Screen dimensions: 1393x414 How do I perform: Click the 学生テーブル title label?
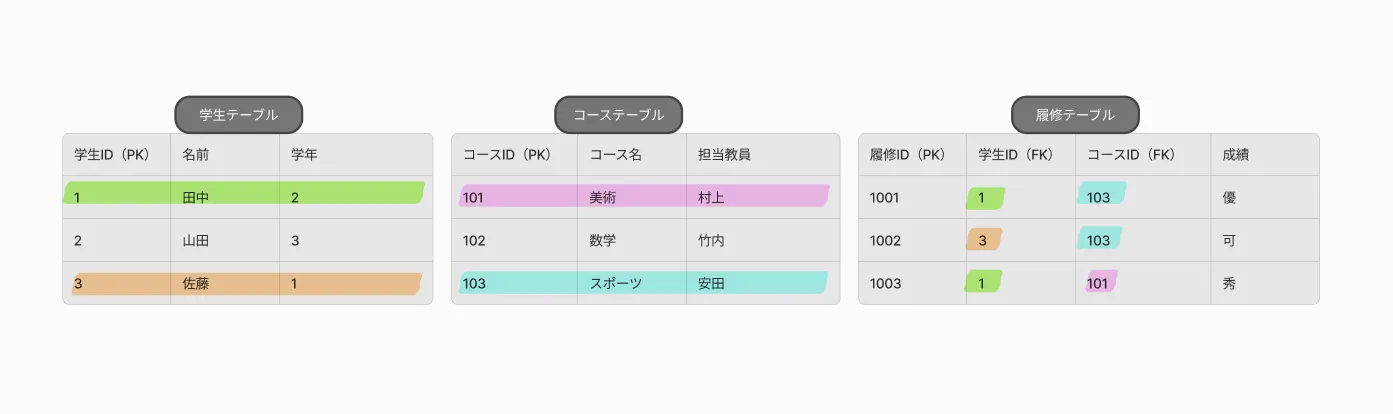coord(238,115)
